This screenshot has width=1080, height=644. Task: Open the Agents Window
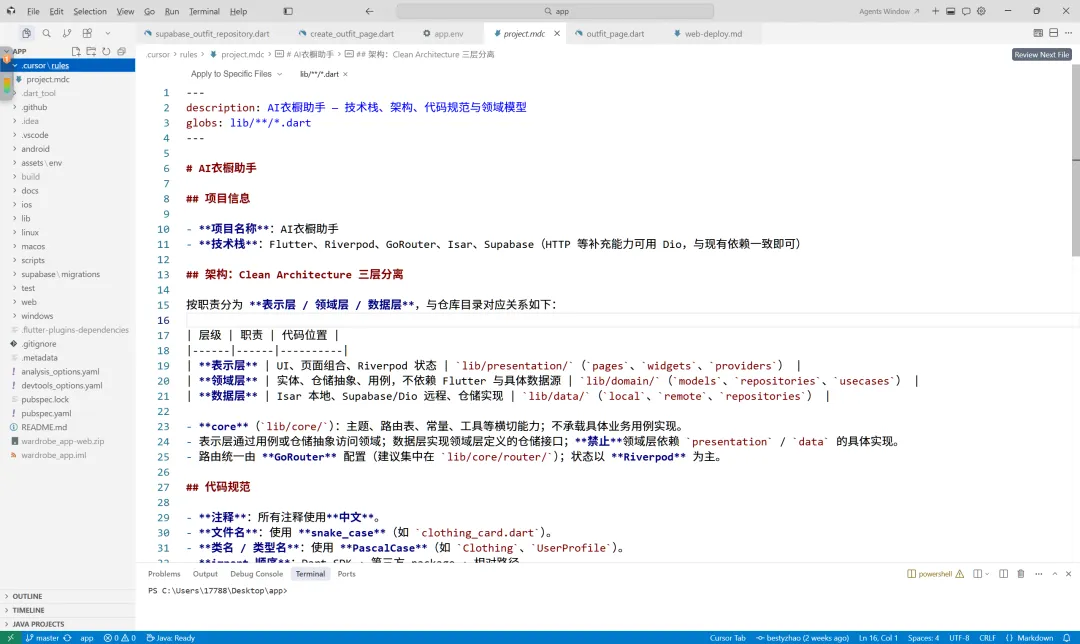[x=889, y=11]
